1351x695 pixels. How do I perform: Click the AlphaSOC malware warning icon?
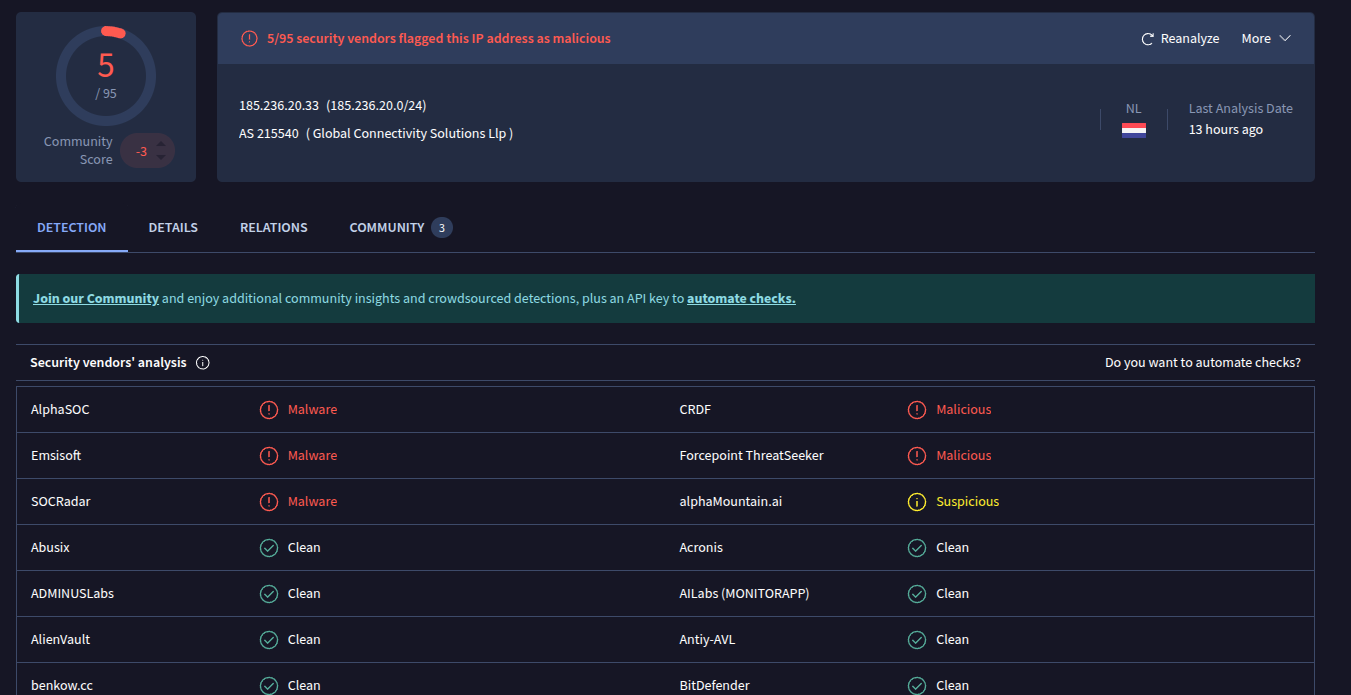[x=269, y=410]
